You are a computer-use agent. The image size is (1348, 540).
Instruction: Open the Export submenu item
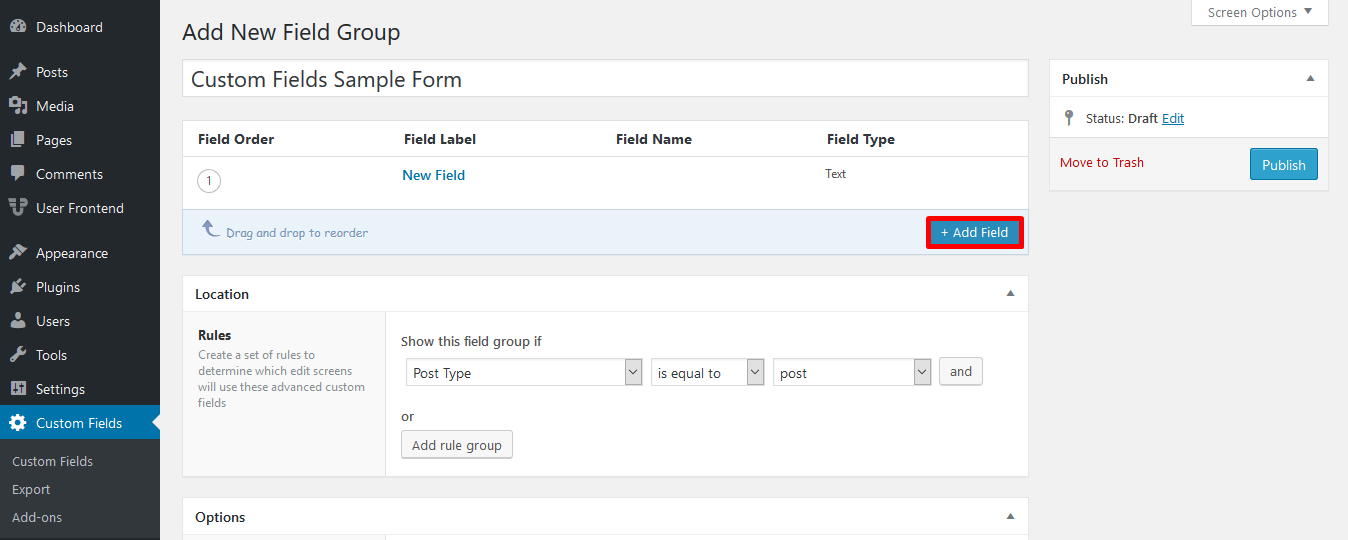31,489
